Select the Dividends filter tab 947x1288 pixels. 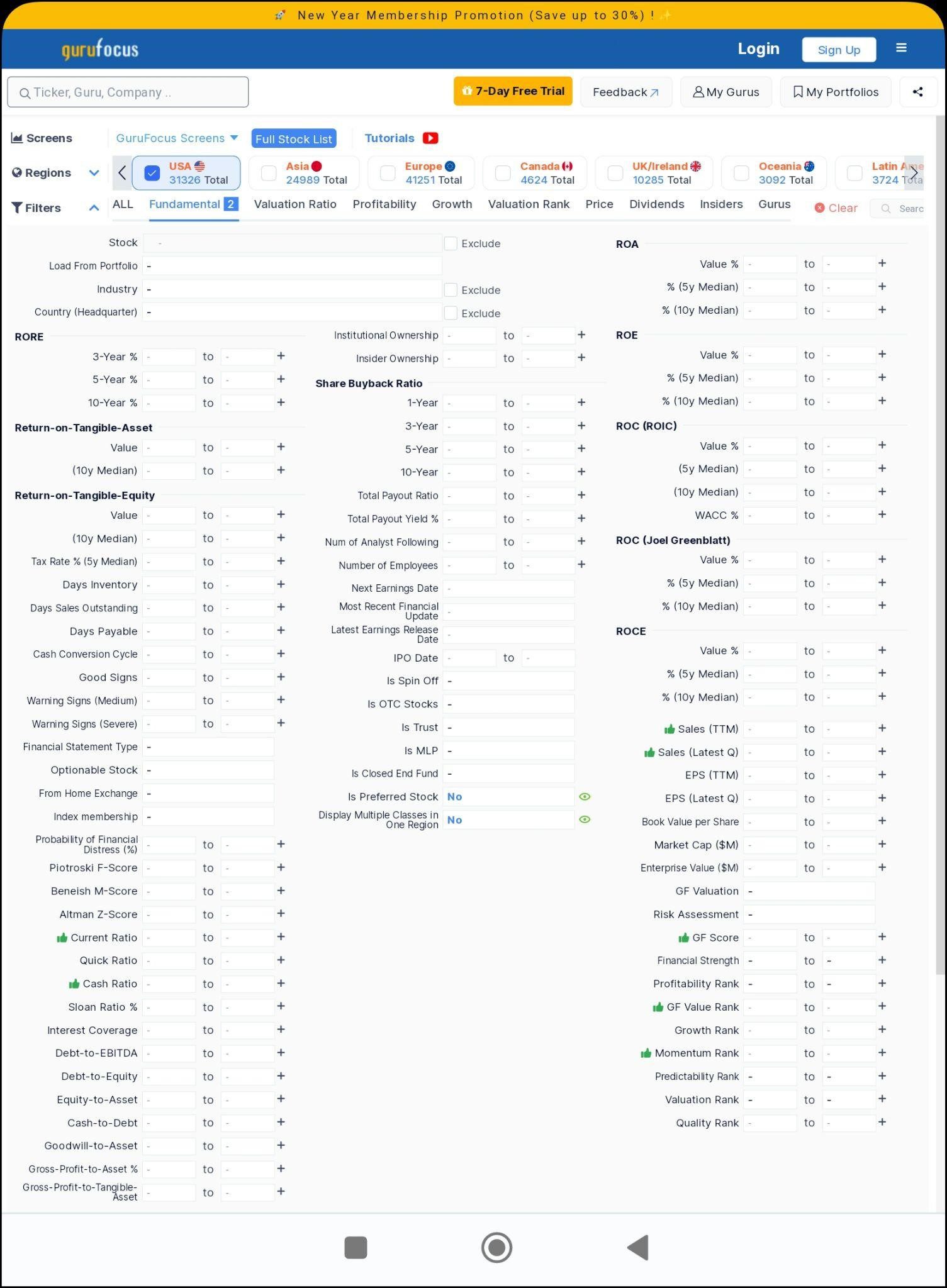[x=656, y=204]
